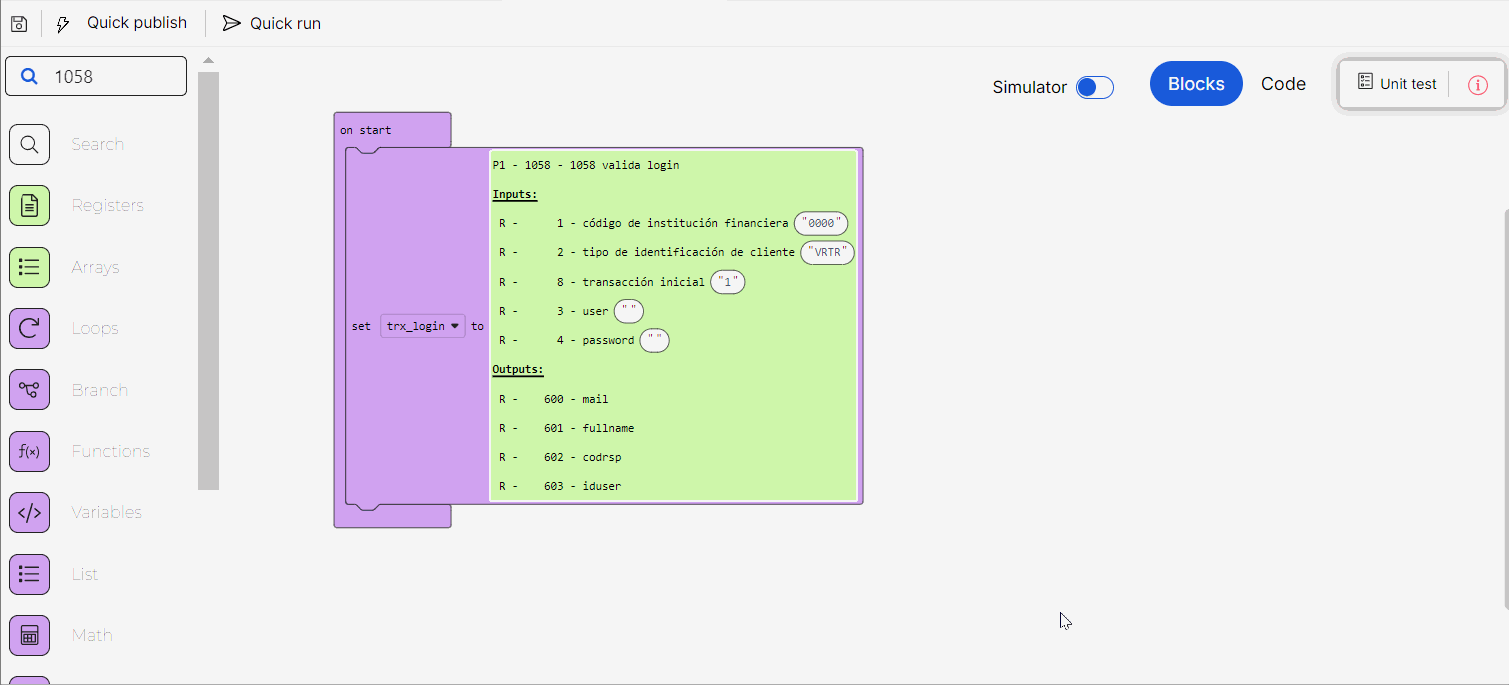Open the Branch category icon
Screen dimensions: 1509x685
click(29, 390)
